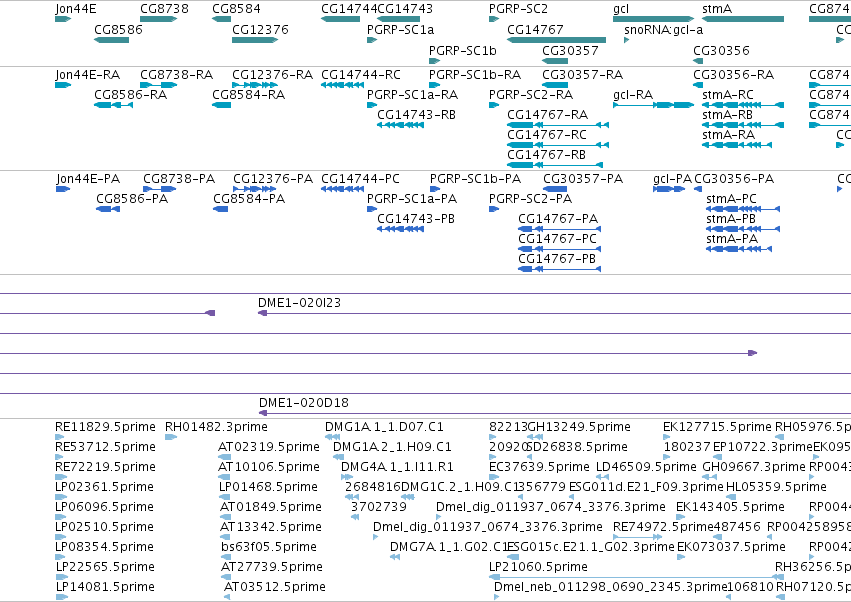The width and height of the screenshot is (851, 602).
Task: Click the stmA-RC transcript
Action: click(x=743, y=105)
